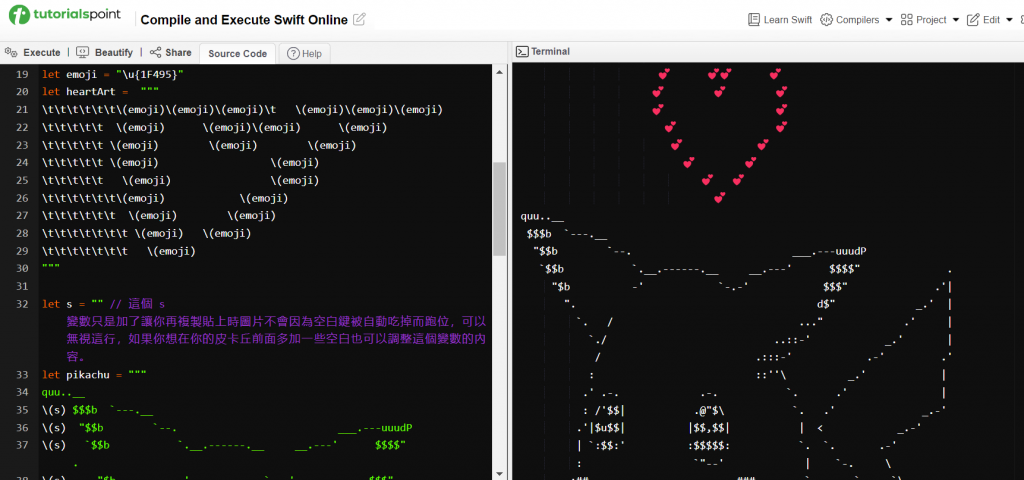Select the Terminal panel tab

pos(543,51)
